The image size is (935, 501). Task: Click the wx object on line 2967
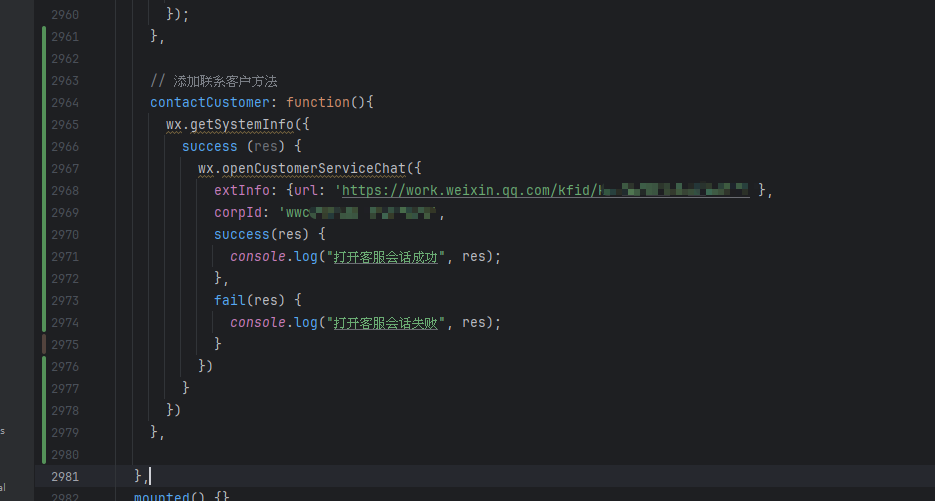[x=206, y=169]
